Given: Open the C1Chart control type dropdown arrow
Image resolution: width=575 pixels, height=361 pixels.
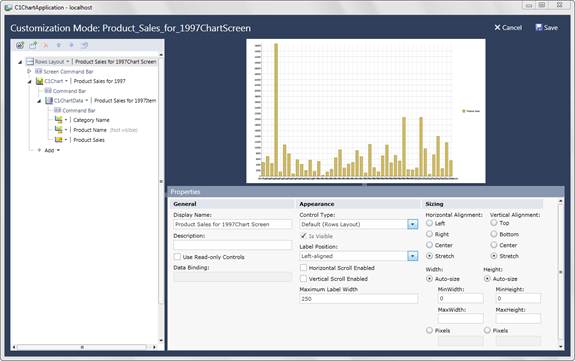Looking at the screenshot, I should (66, 81).
